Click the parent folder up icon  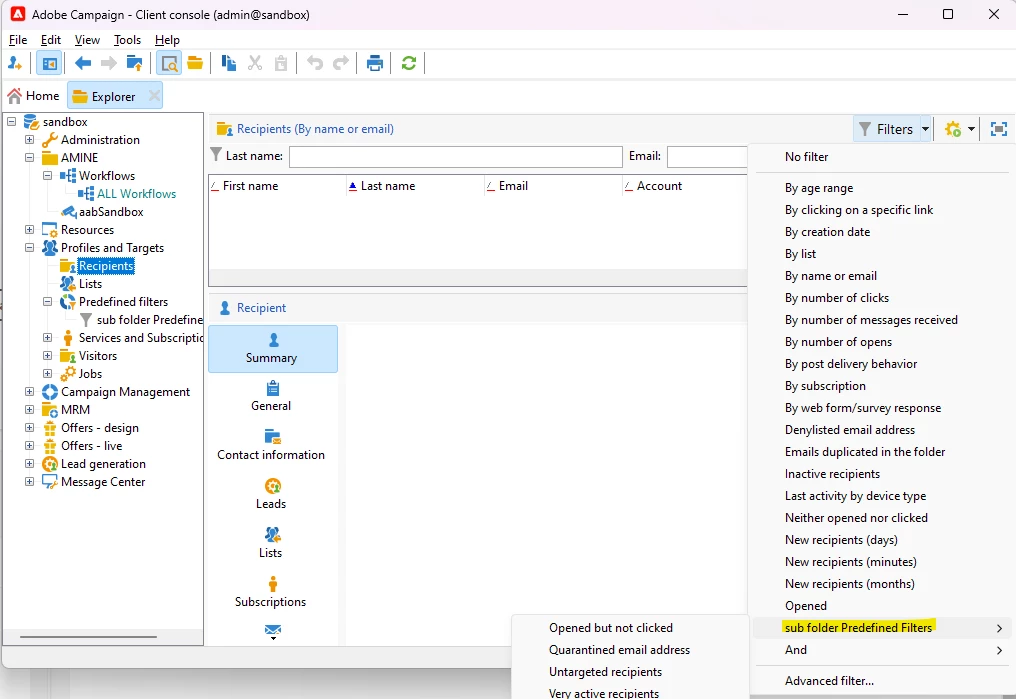tap(134, 63)
